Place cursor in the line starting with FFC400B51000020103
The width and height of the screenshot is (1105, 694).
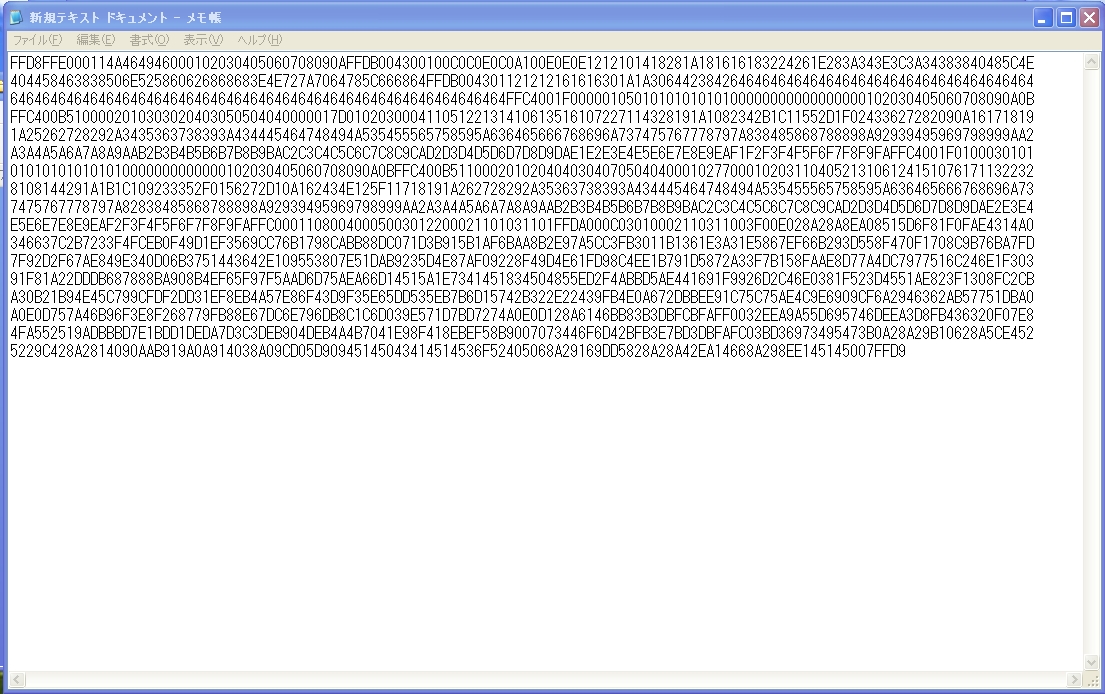click(521, 117)
